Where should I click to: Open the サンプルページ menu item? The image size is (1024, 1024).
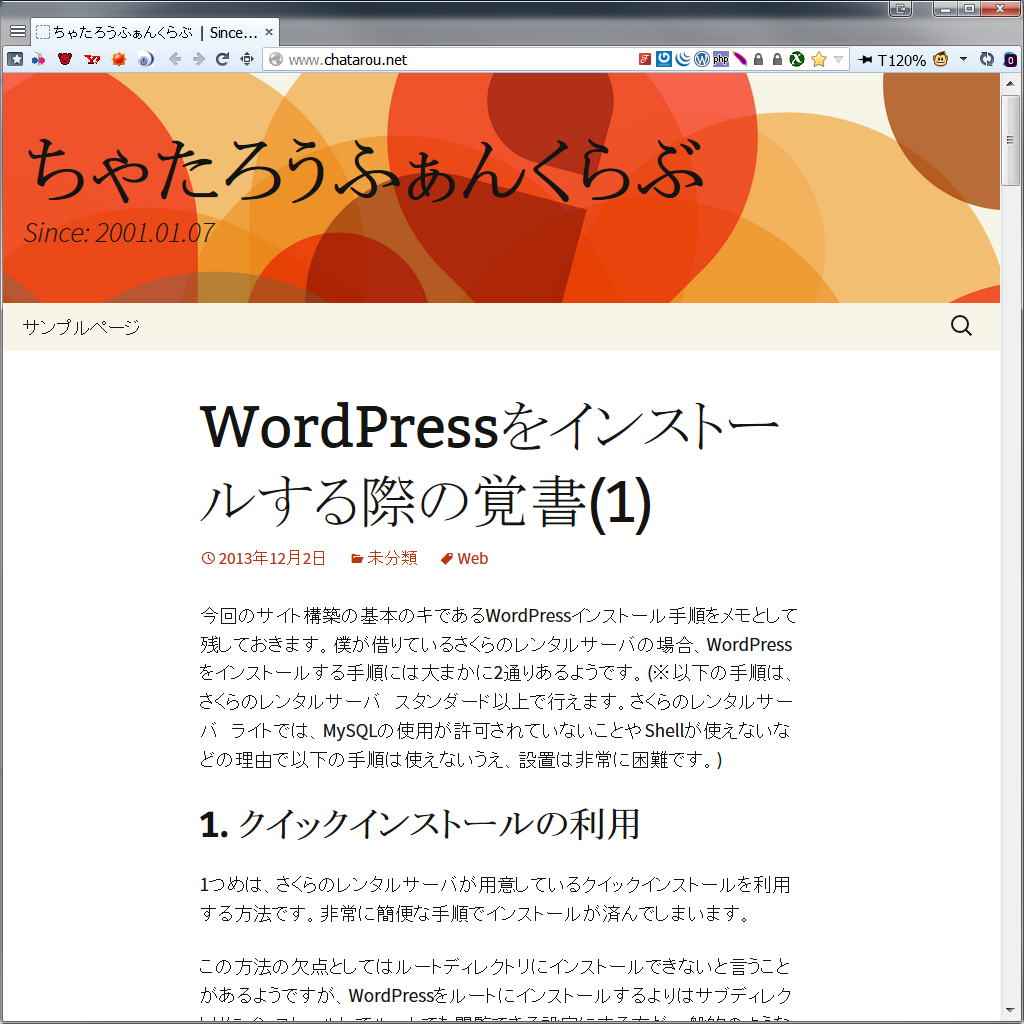pos(81,327)
